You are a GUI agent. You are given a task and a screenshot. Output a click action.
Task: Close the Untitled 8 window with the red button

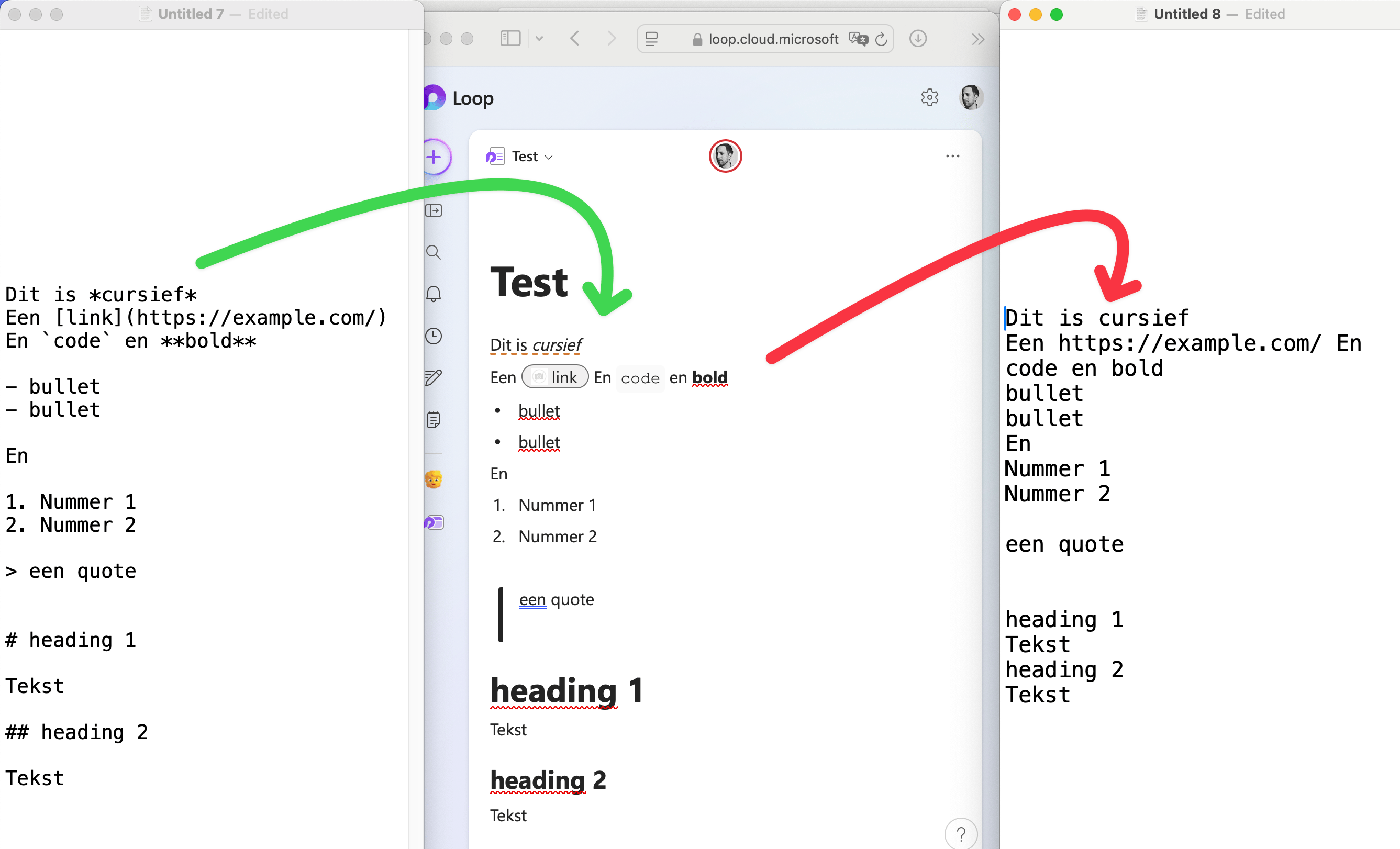1014,15
